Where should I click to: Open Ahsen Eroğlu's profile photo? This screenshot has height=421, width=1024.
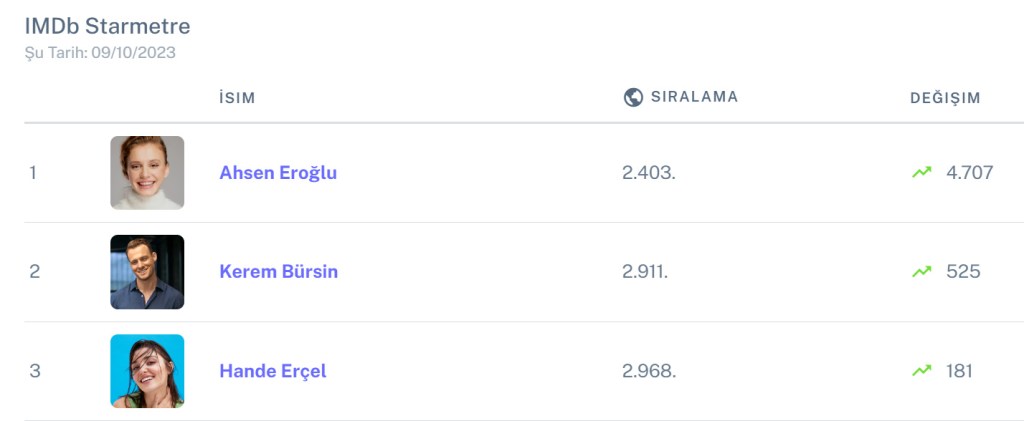coord(147,172)
